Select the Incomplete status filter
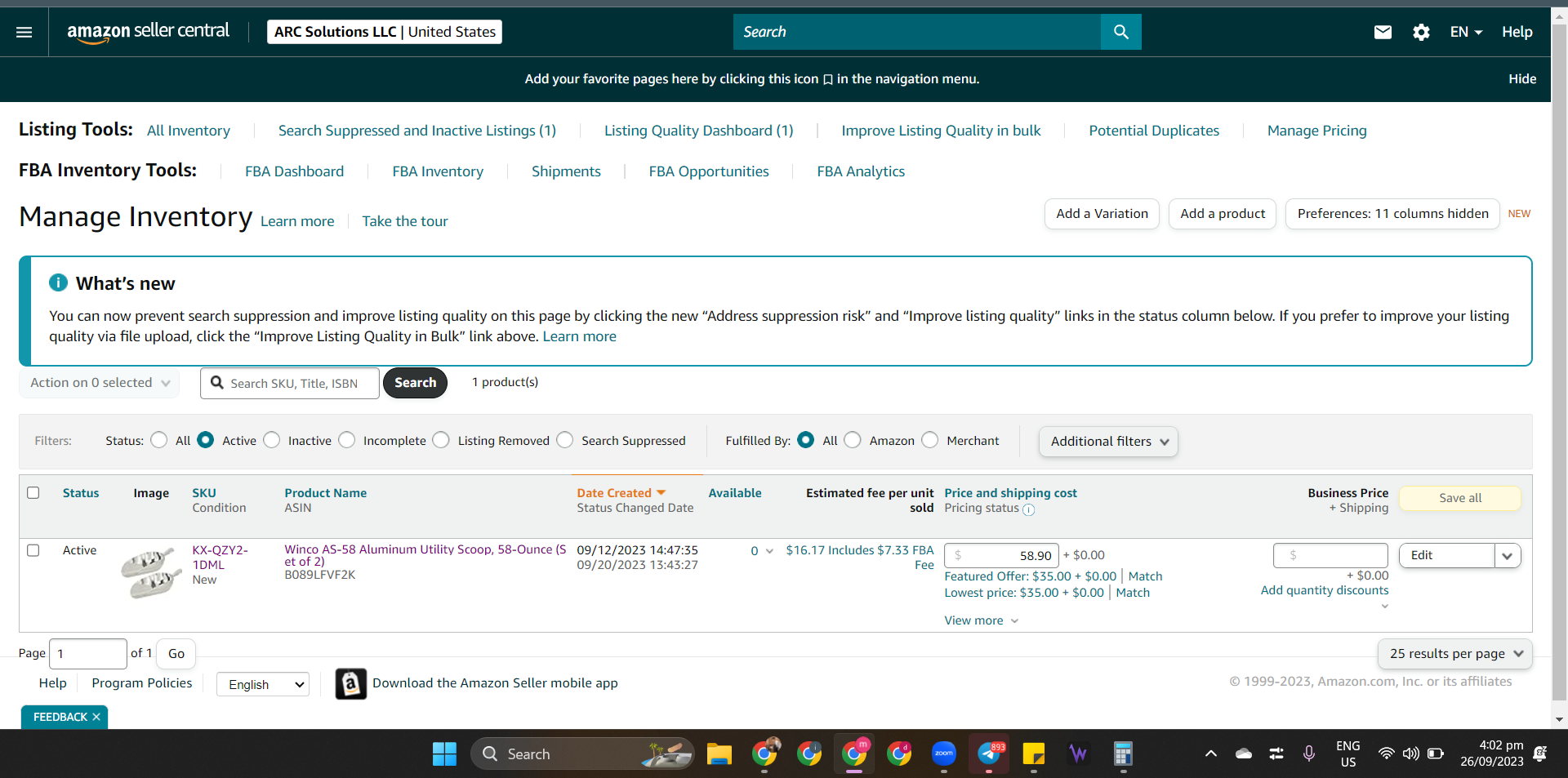Image resolution: width=1568 pixels, height=778 pixels. pos(347,440)
